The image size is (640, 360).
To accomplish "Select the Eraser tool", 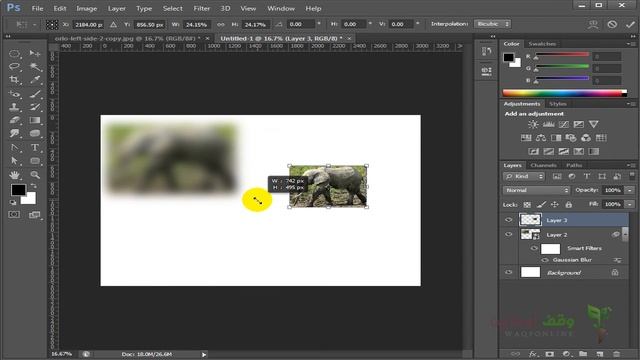I will 14,120.
